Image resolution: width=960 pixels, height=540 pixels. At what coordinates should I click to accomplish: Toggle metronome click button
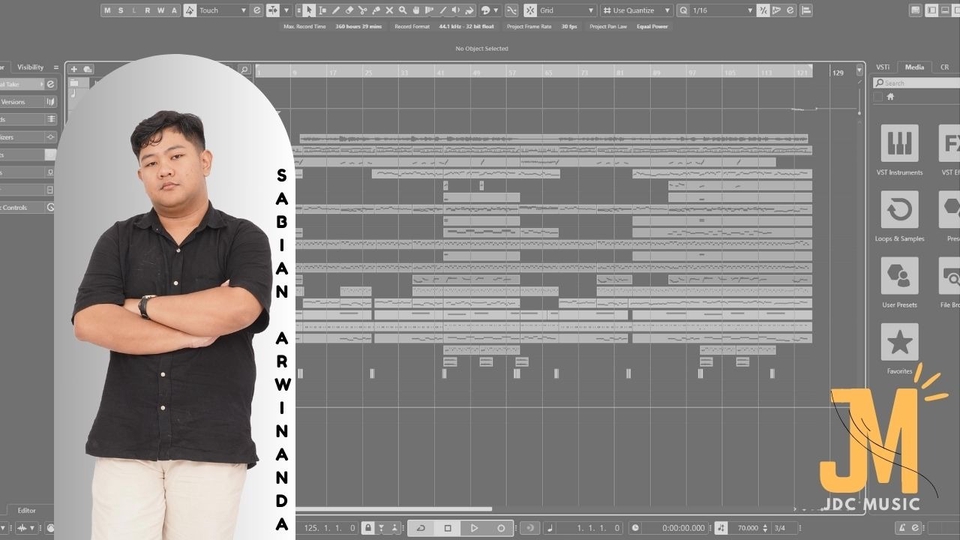[x=902, y=528]
